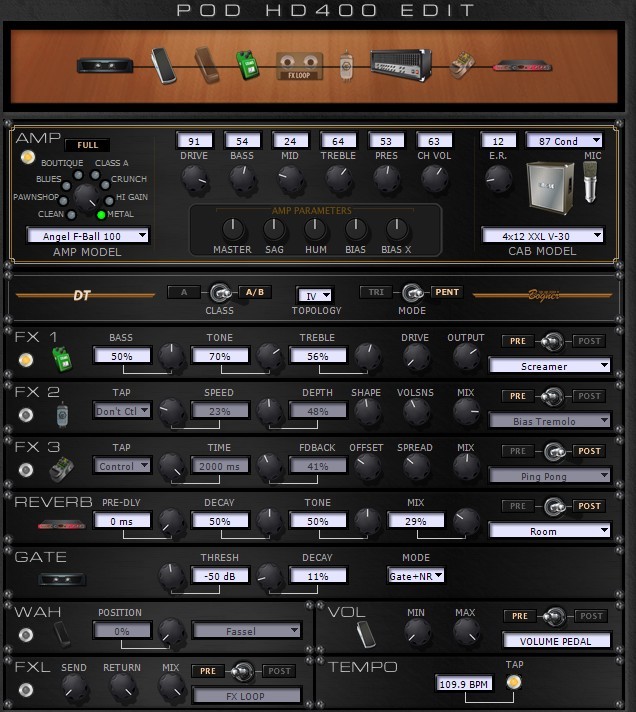This screenshot has width=636, height=712.
Task: Select the delay pedal in signal chain
Action: [462, 65]
